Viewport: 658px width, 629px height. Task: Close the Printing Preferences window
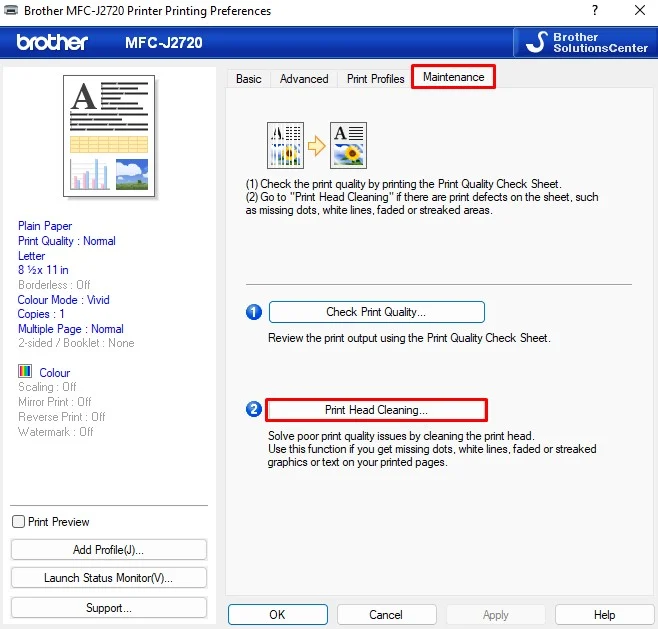(640, 10)
